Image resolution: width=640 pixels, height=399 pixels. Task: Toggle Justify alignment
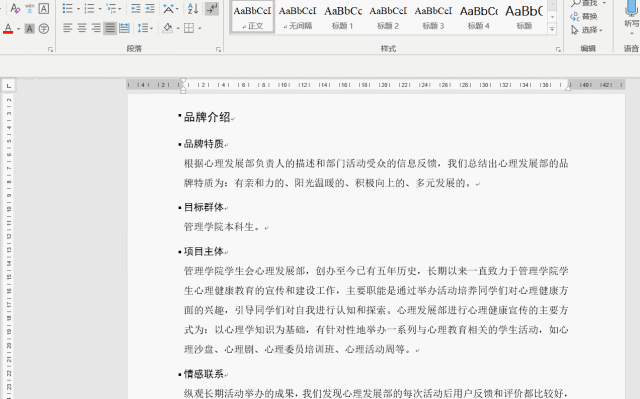click(110, 28)
